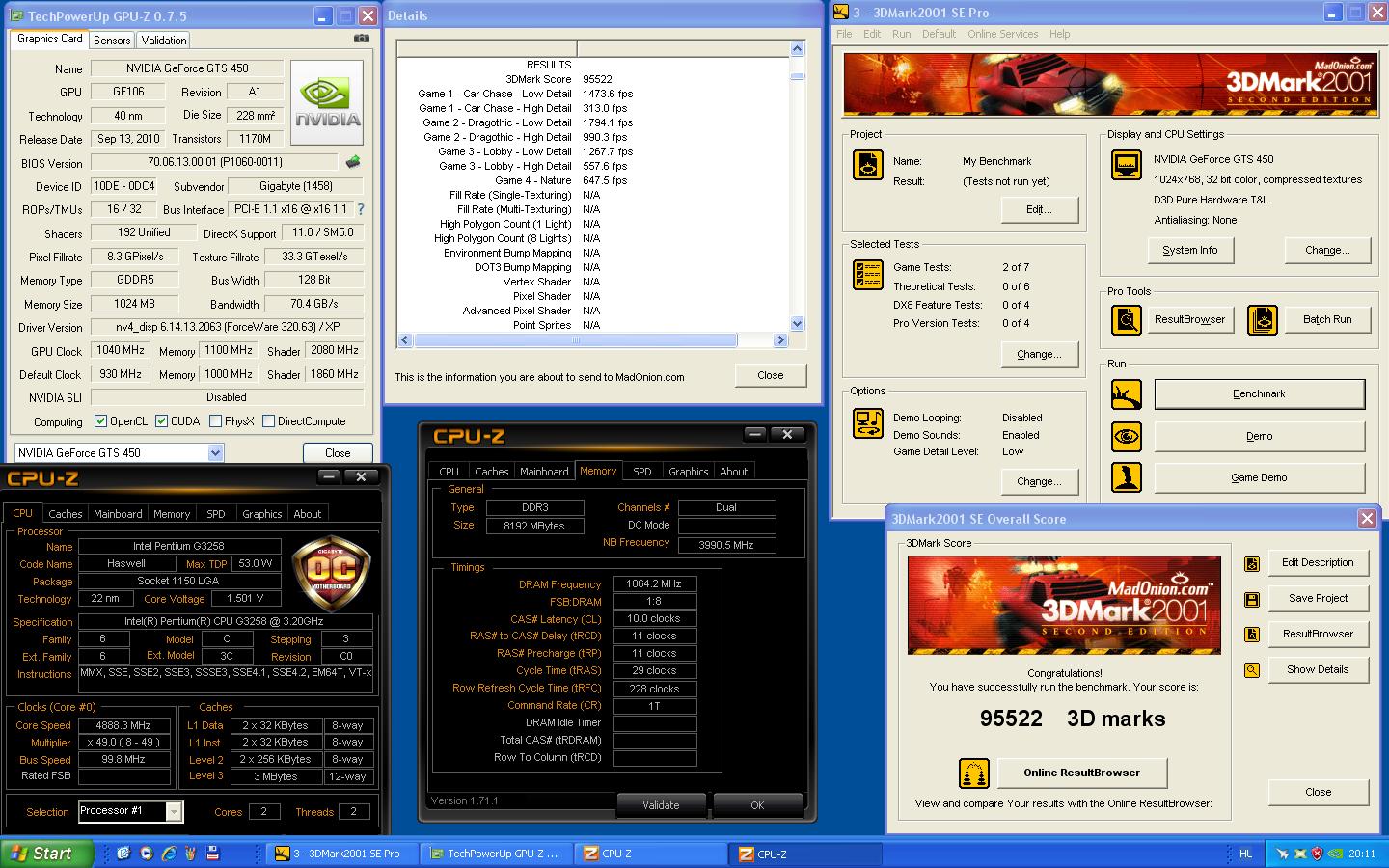Click the vertical scrollbar down arrow in Details

tap(797, 325)
